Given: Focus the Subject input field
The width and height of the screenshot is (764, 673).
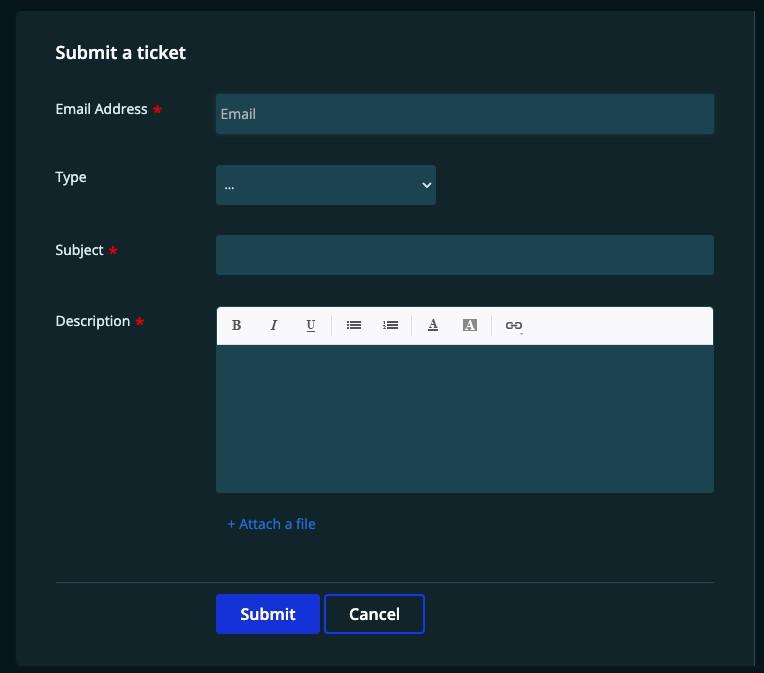Looking at the screenshot, I should tap(465, 255).
